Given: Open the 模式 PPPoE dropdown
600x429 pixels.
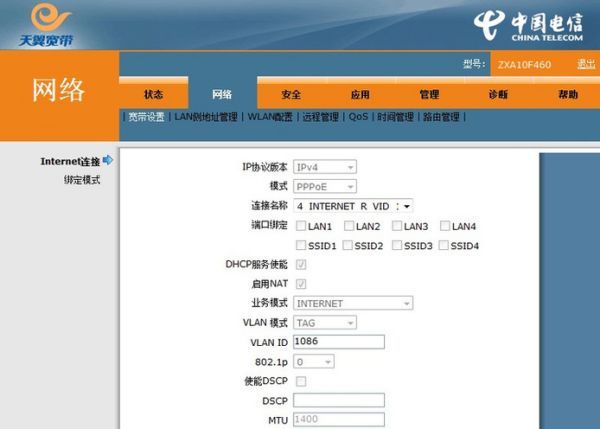Looking at the screenshot, I should pyautogui.click(x=325, y=187).
